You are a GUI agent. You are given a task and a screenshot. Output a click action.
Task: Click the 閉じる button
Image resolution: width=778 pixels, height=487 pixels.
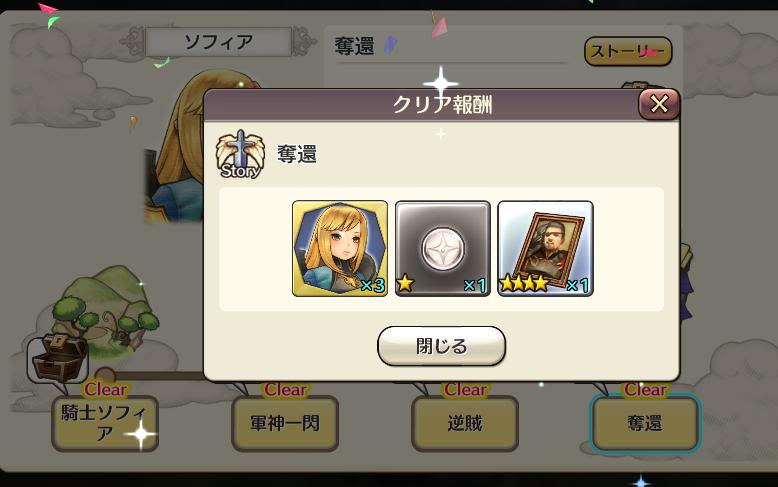442,346
